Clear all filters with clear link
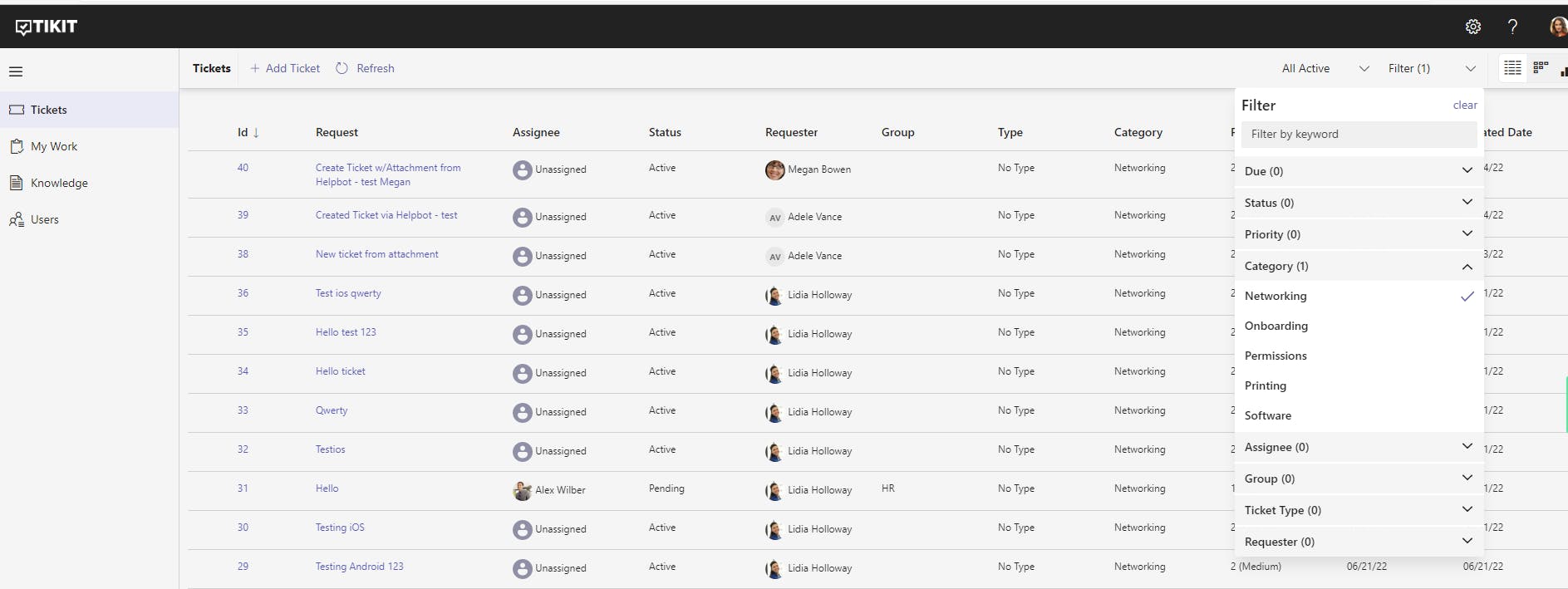This screenshot has height=589, width=1568. click(x=1464, y=106)
